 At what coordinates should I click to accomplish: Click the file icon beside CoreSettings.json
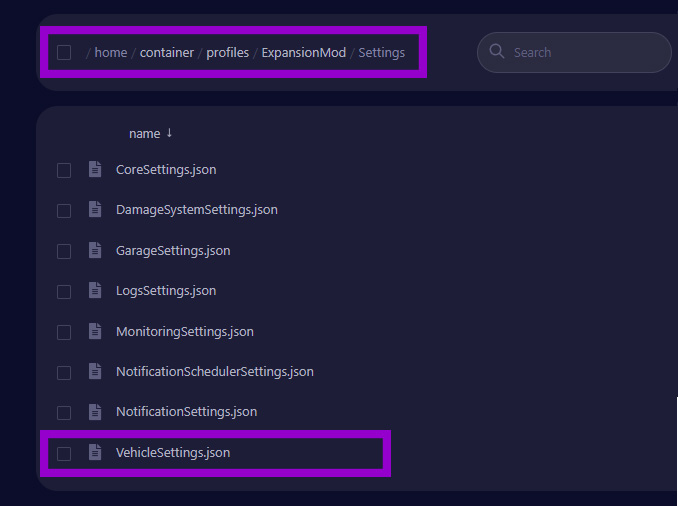(95, 170)
